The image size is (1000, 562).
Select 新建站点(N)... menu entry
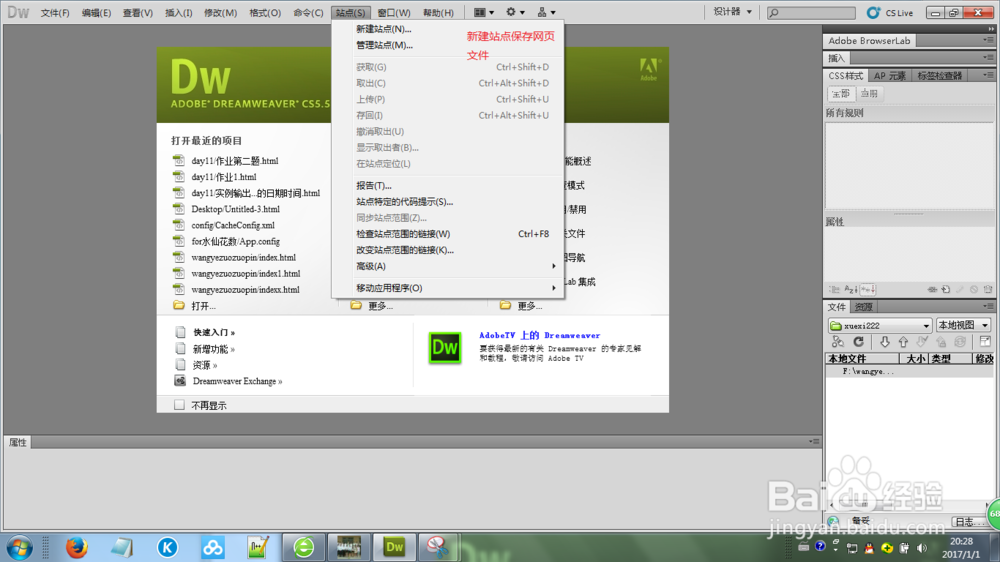(384, 29)
